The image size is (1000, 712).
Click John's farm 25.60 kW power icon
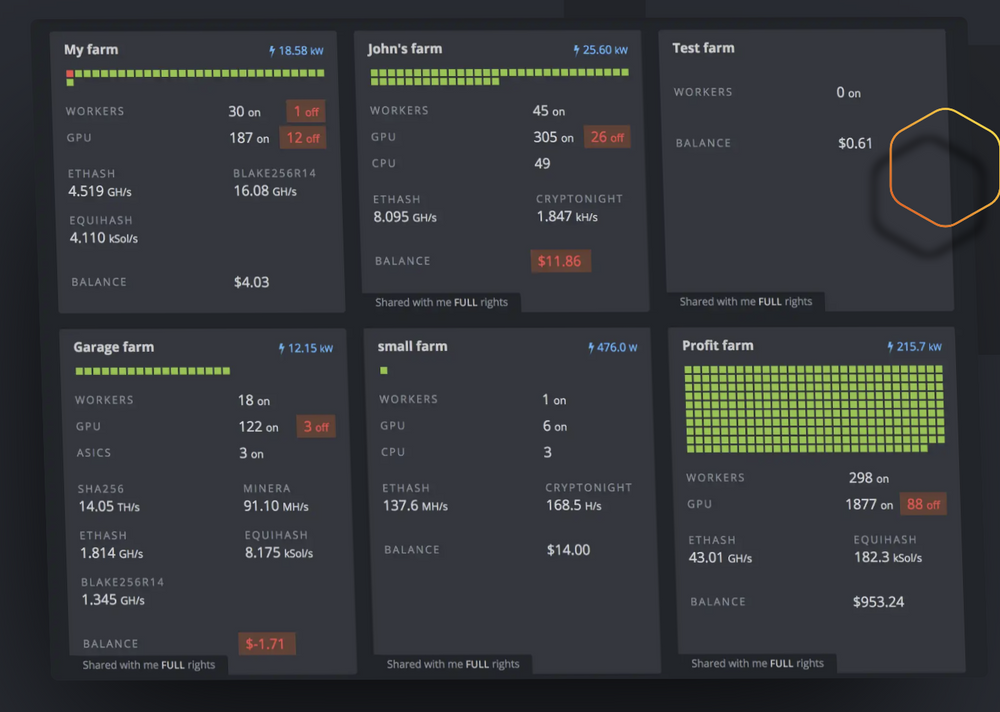576,48
